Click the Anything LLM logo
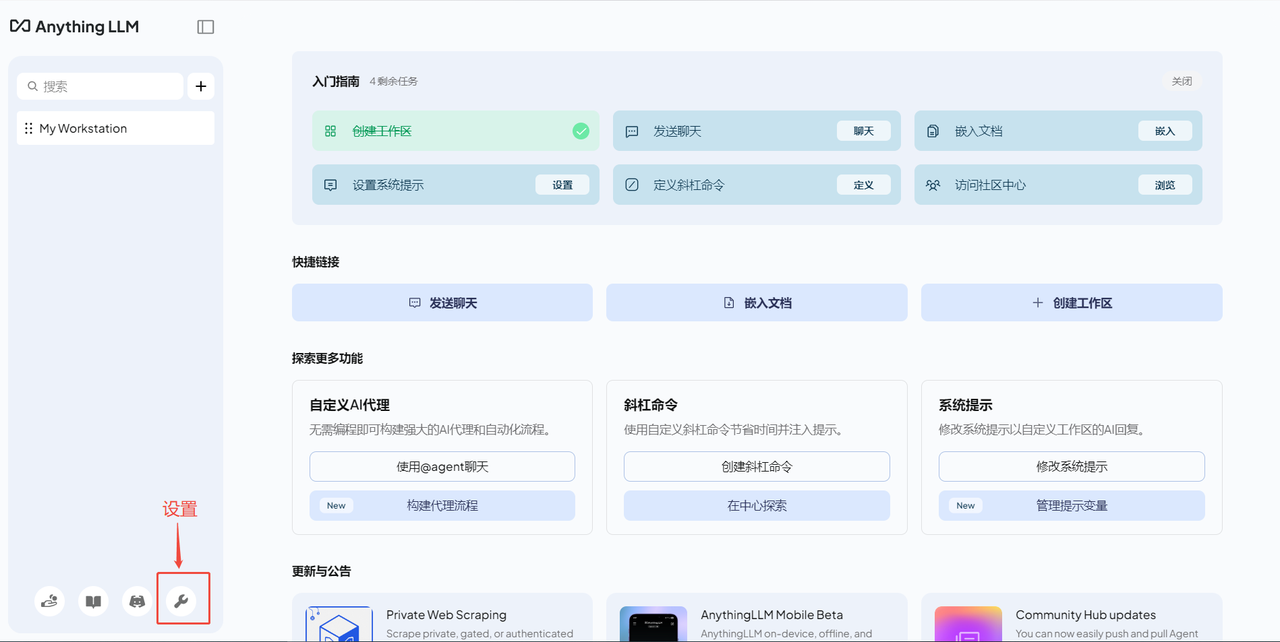 click(74, 27)
